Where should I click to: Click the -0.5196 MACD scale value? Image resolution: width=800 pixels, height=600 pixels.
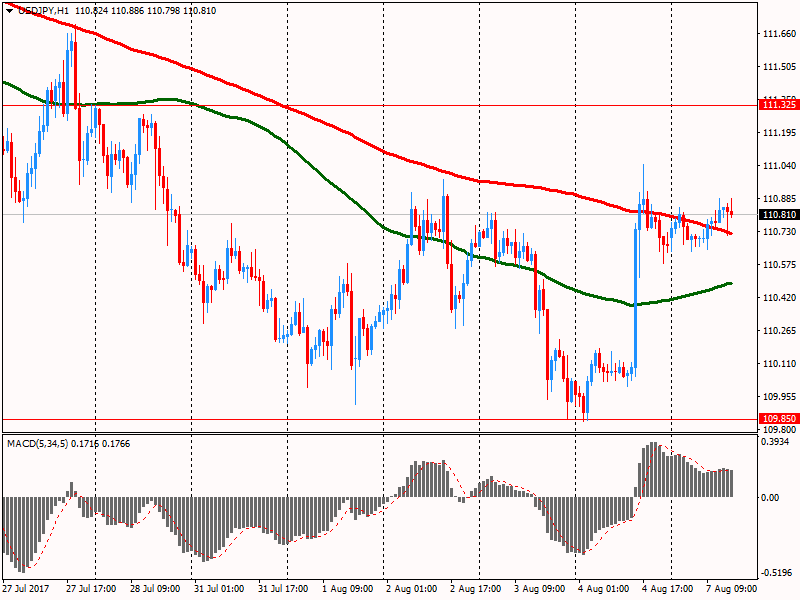pos(777,572)
